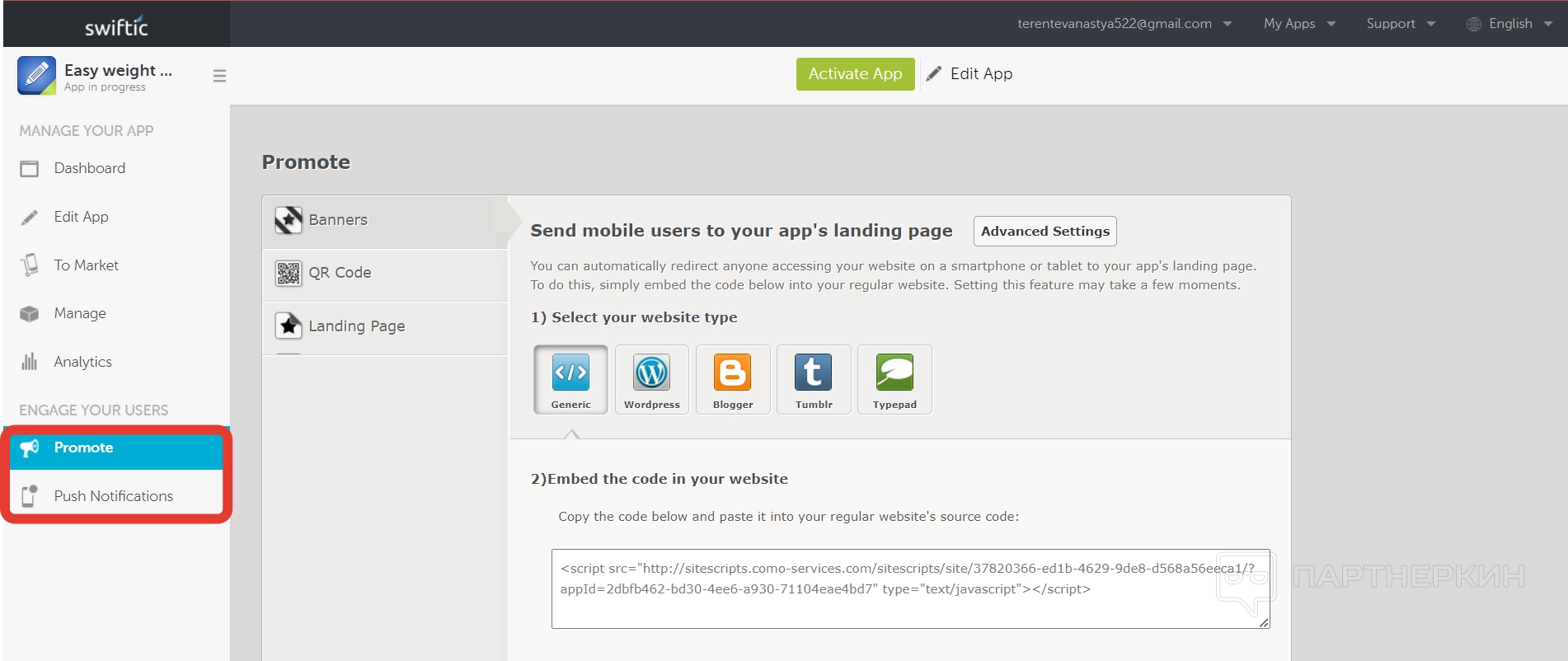Image resolution: width=1568 pixels, height=661 pixels.
Task: Click inside the embed script code box
Action: [910, 589]
